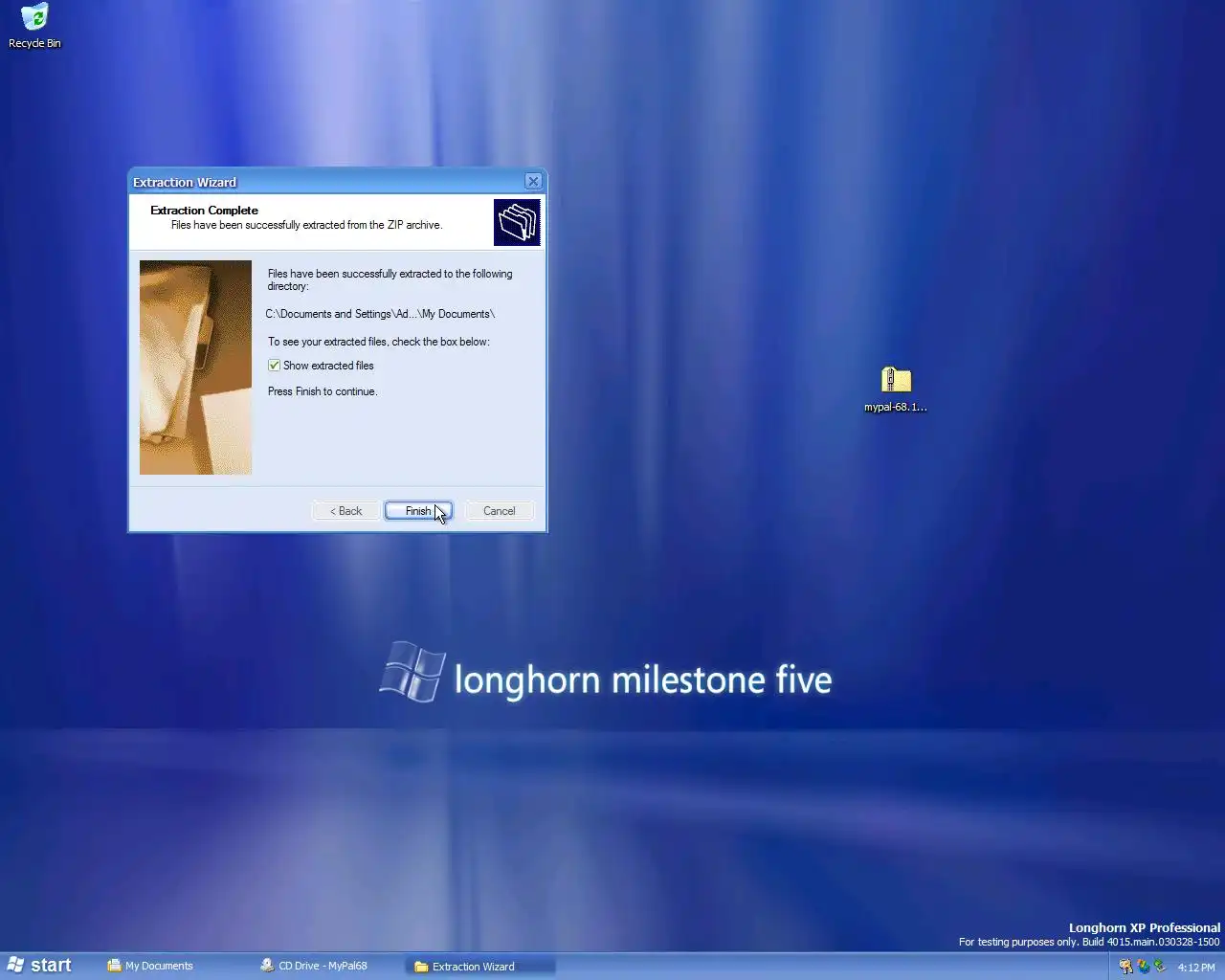Click the green safely-remove-hardware tray icon

tap(1159, 966)
